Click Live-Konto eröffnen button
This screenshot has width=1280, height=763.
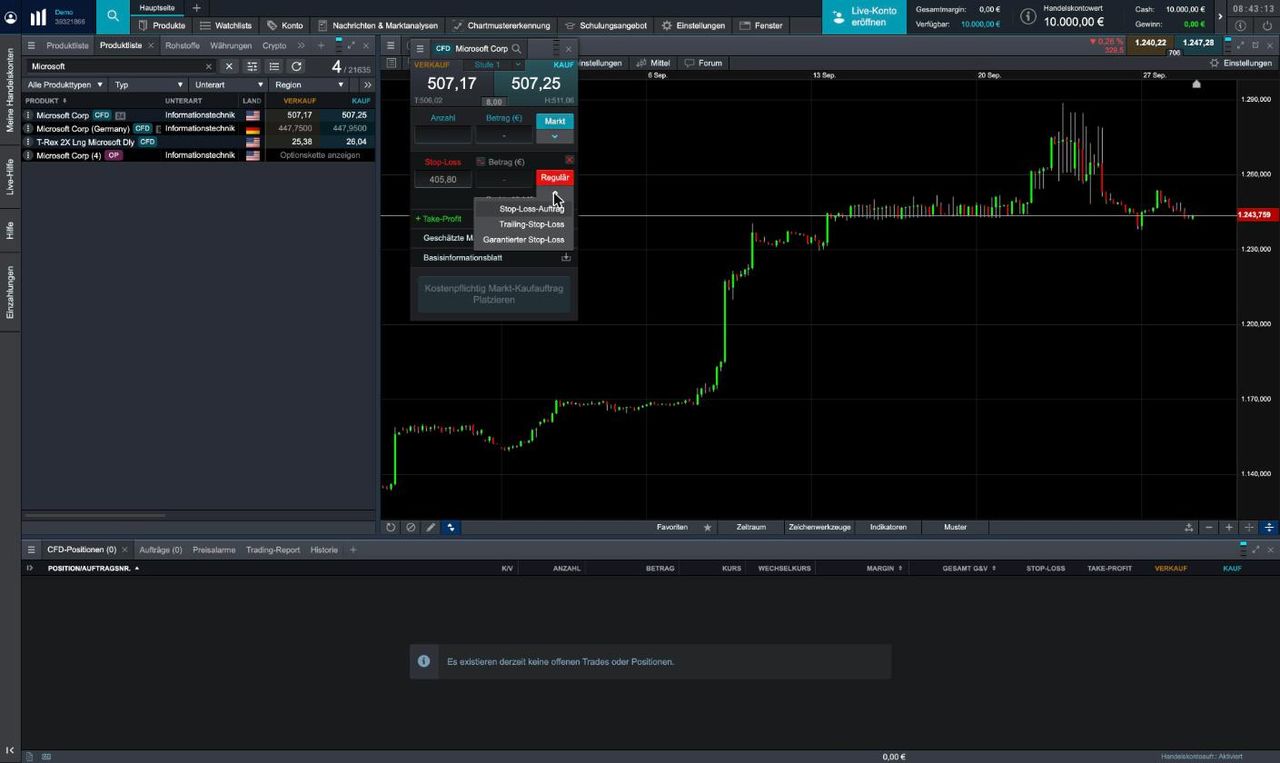click(865, 17)
